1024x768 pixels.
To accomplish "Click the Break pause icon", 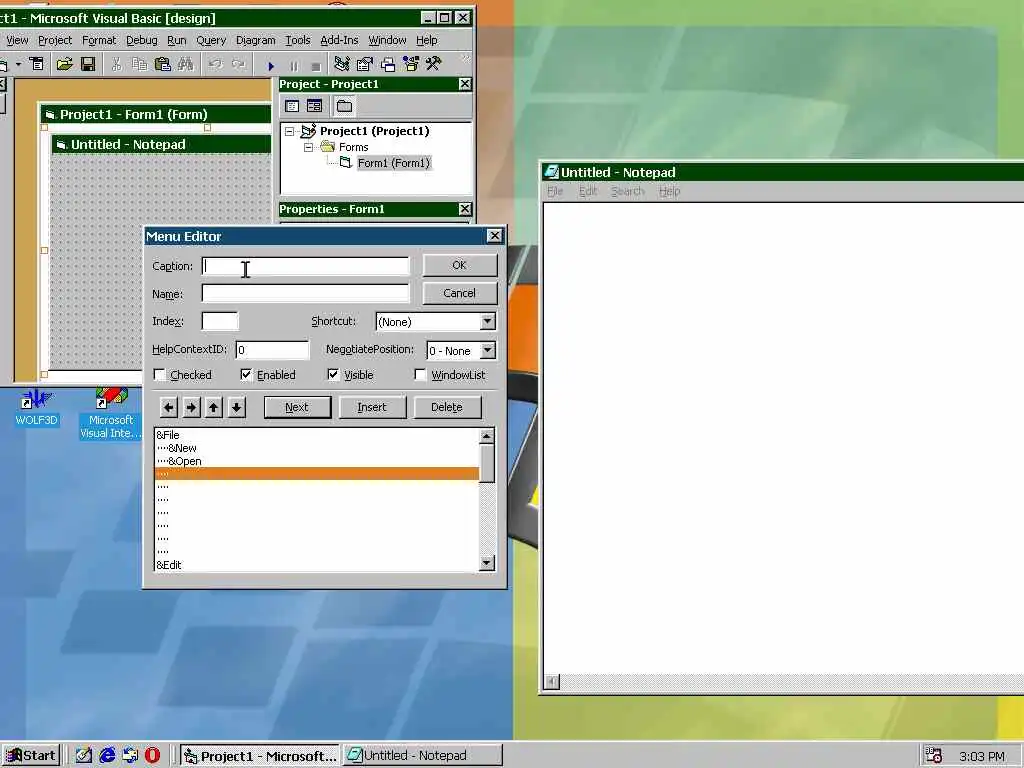I will point(293,65).
